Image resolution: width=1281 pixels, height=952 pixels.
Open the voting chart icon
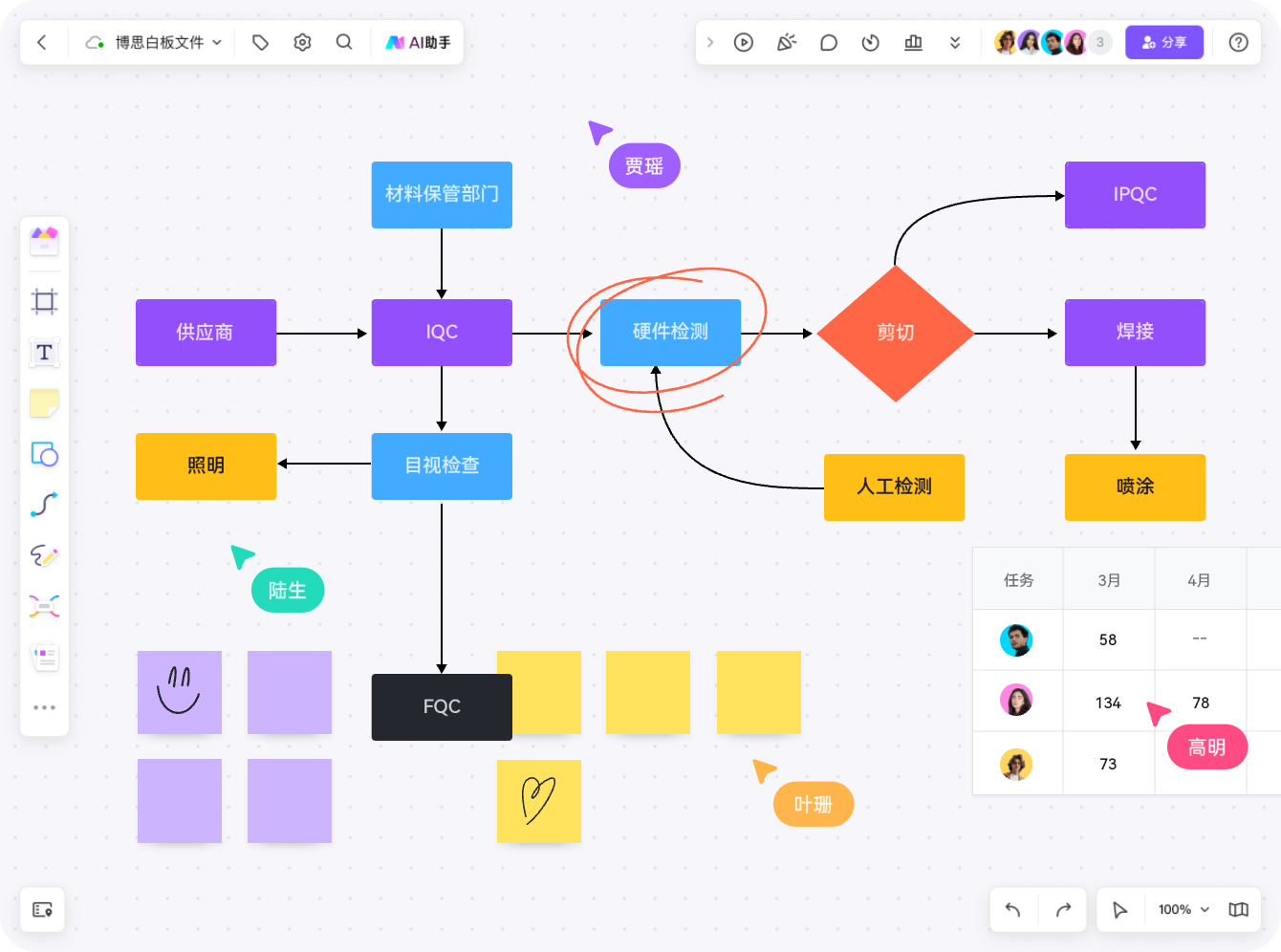[913, 42]
